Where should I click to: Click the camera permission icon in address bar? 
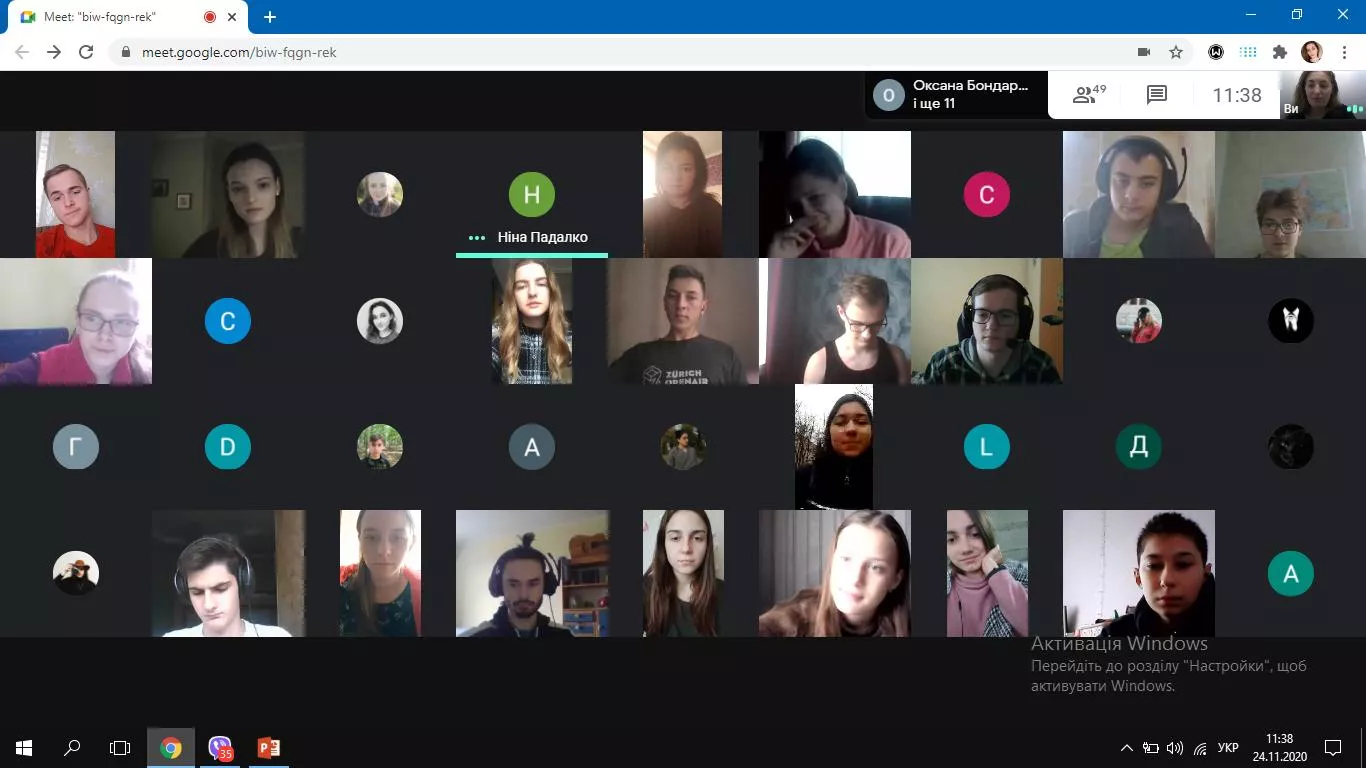click(1144, 52)
